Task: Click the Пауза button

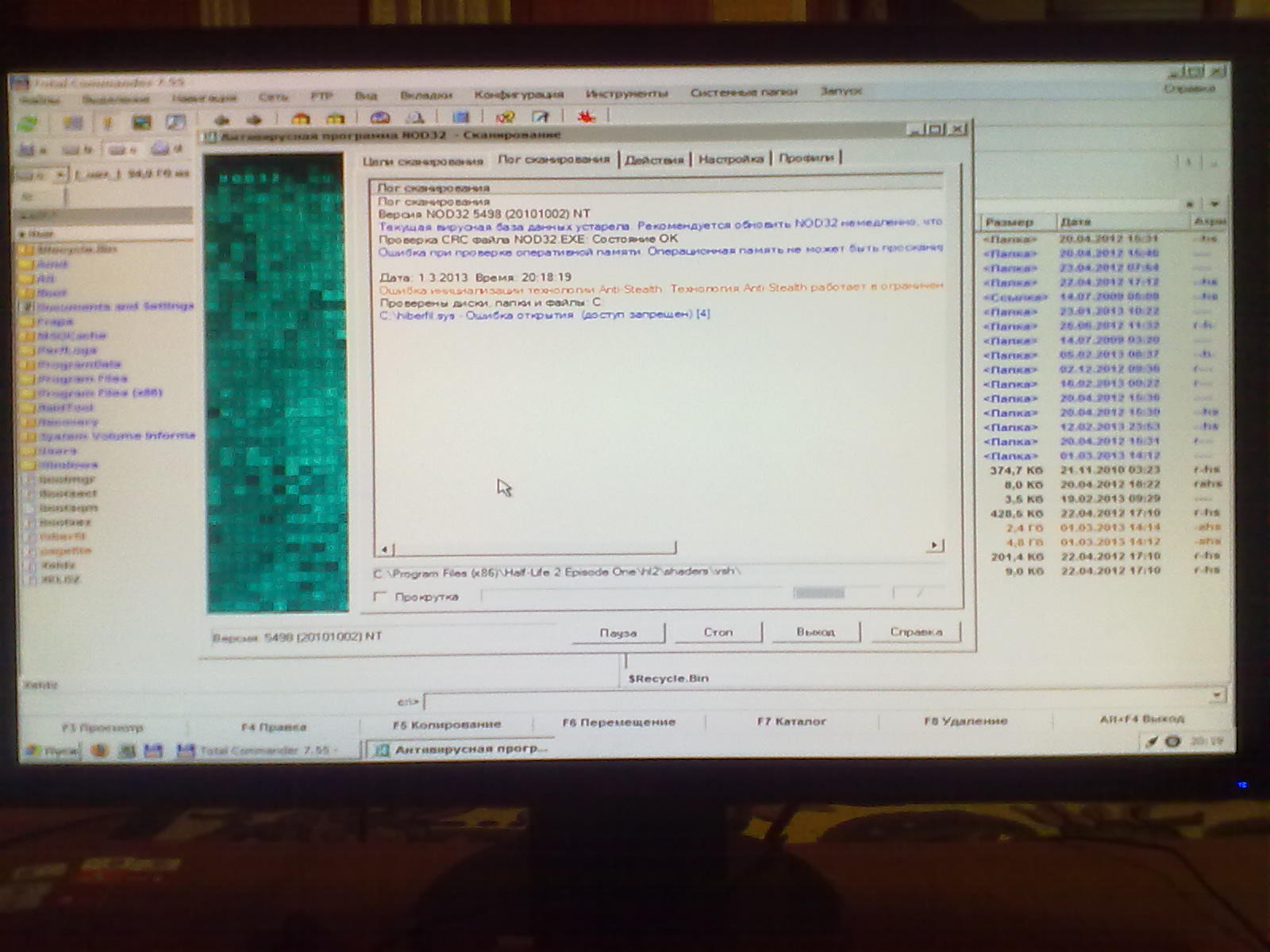Action: (x=618, y=632)
